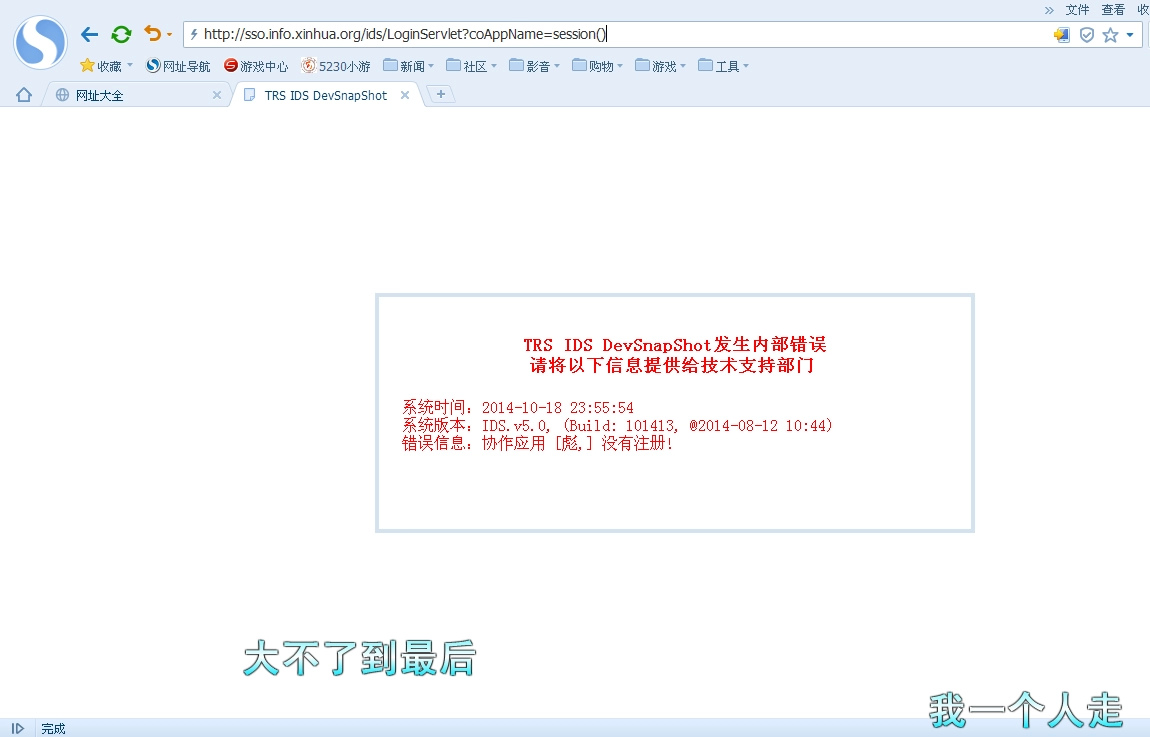The width and height of the screenshot is (1150, 737).
Task: Restore closed page with orange undo arrow
Action: [x=153, y=34]
